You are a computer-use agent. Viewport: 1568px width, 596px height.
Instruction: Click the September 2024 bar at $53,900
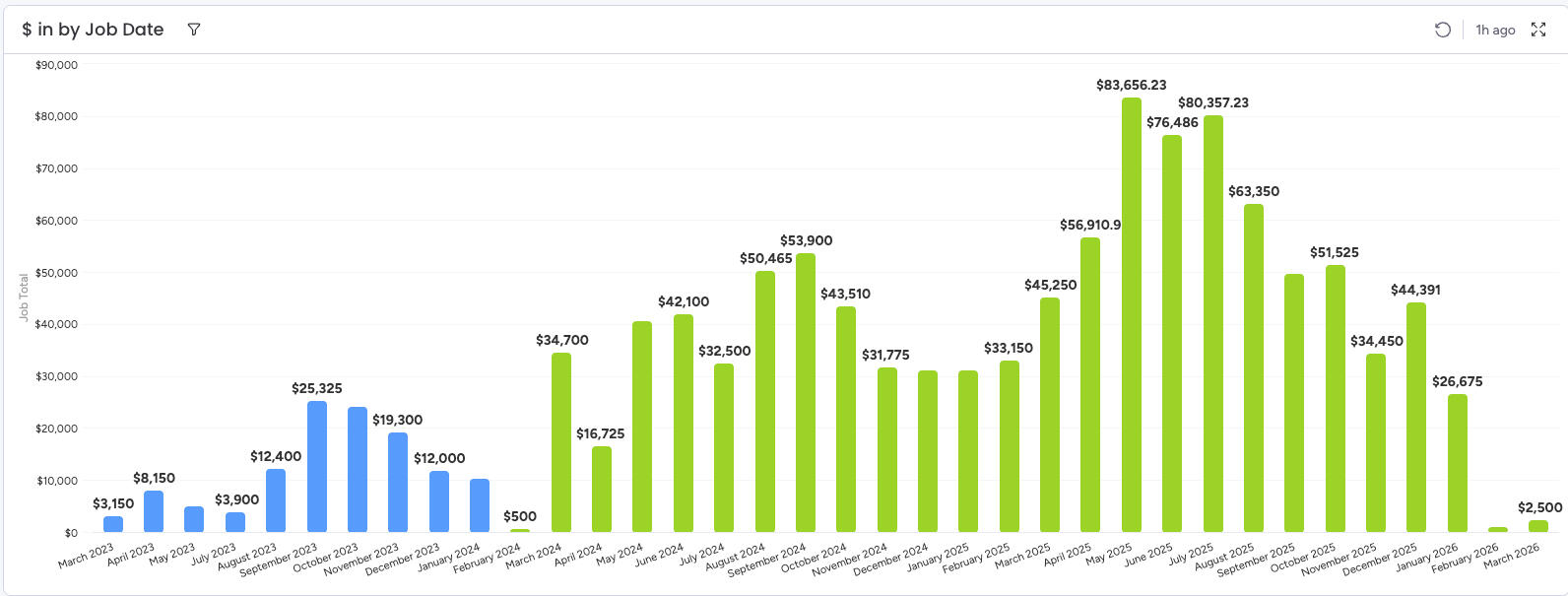(x=805, y=394)
